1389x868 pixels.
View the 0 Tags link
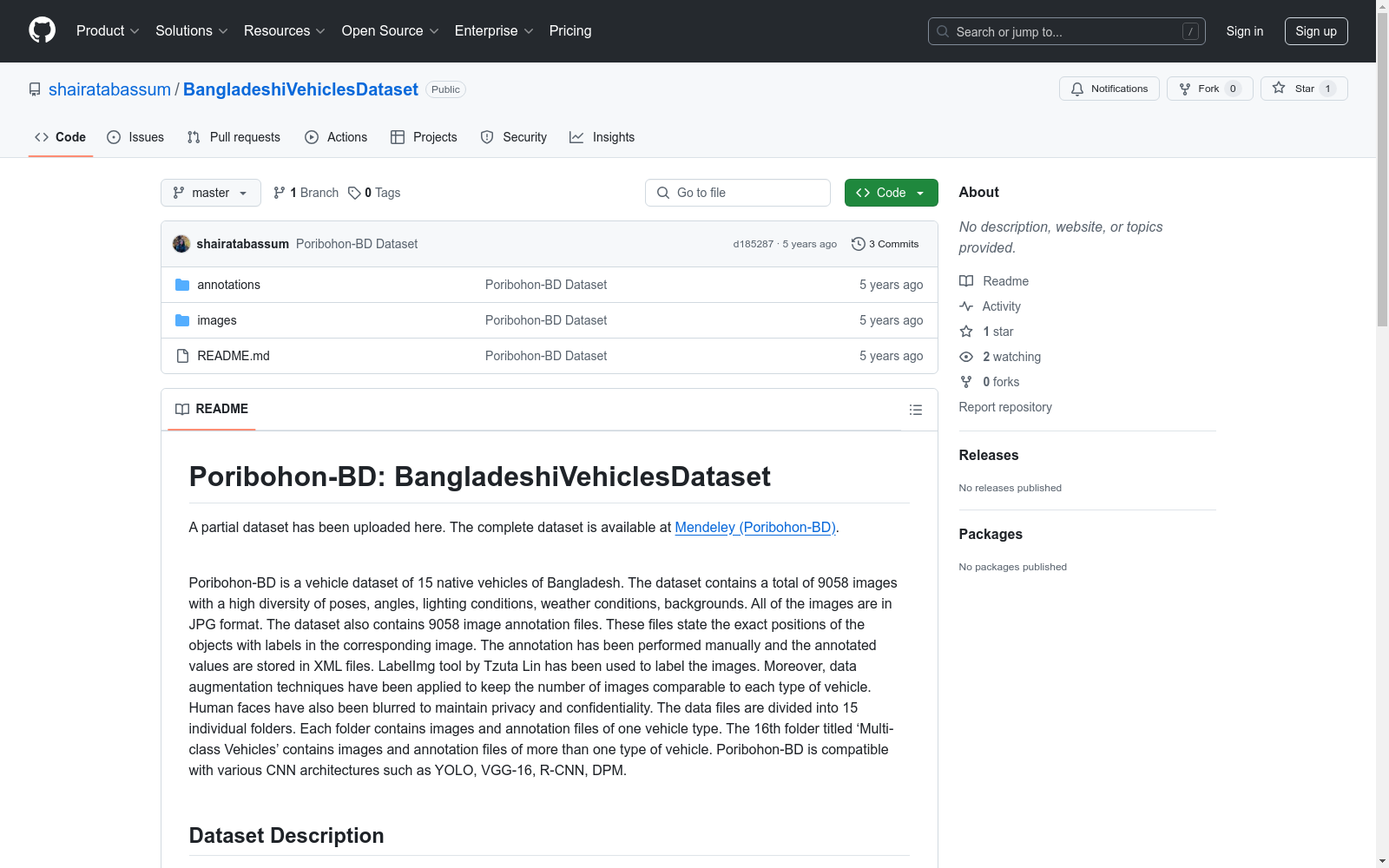click(374, 193)
